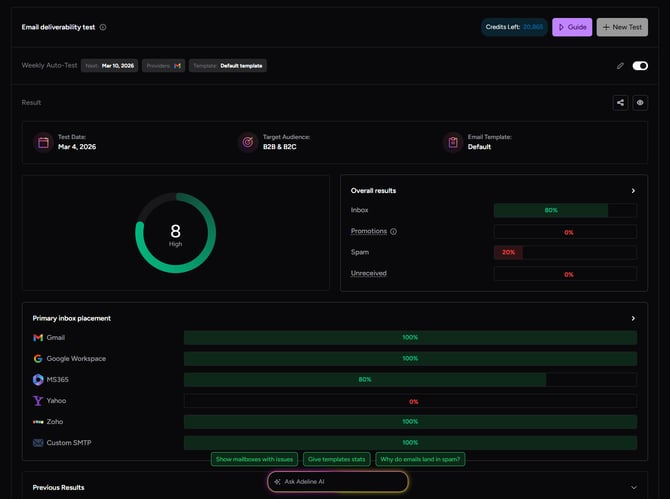Viewport: 670px width, 499px height.
Task: Click the Promotions info icon
Action: coord(393,232)
